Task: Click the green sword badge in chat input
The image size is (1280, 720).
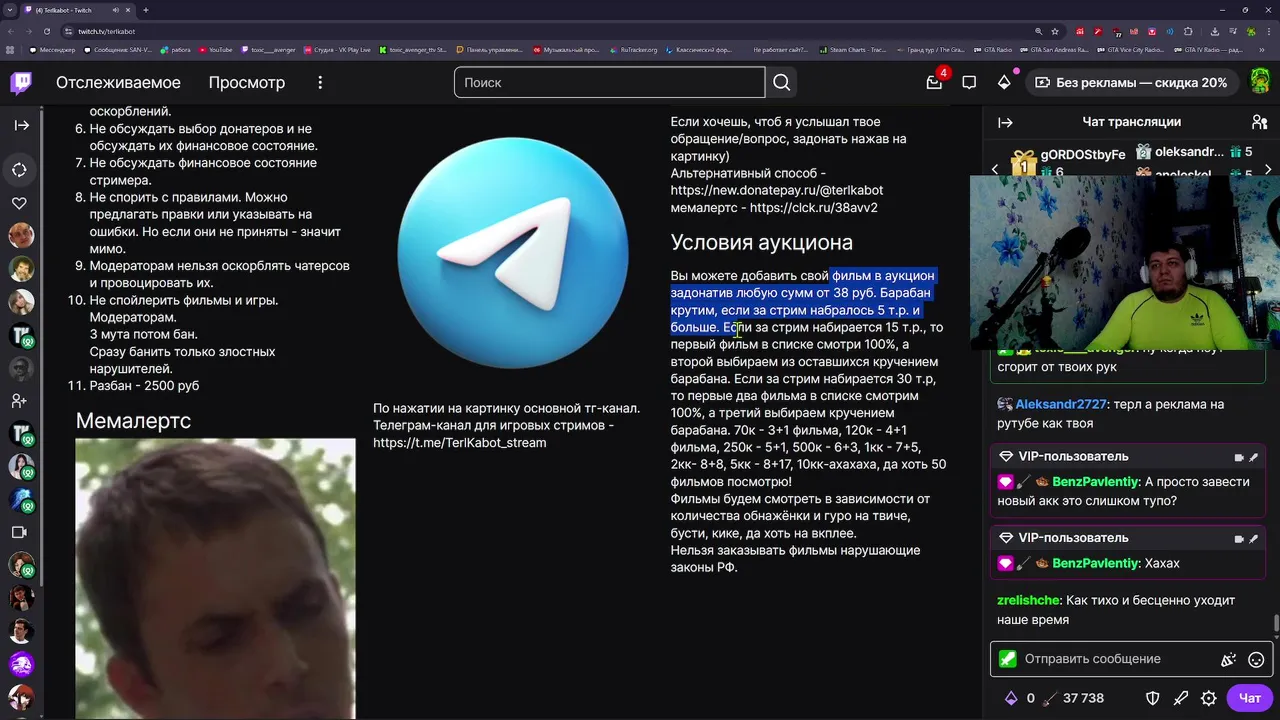Action: tap(1007, 659)
